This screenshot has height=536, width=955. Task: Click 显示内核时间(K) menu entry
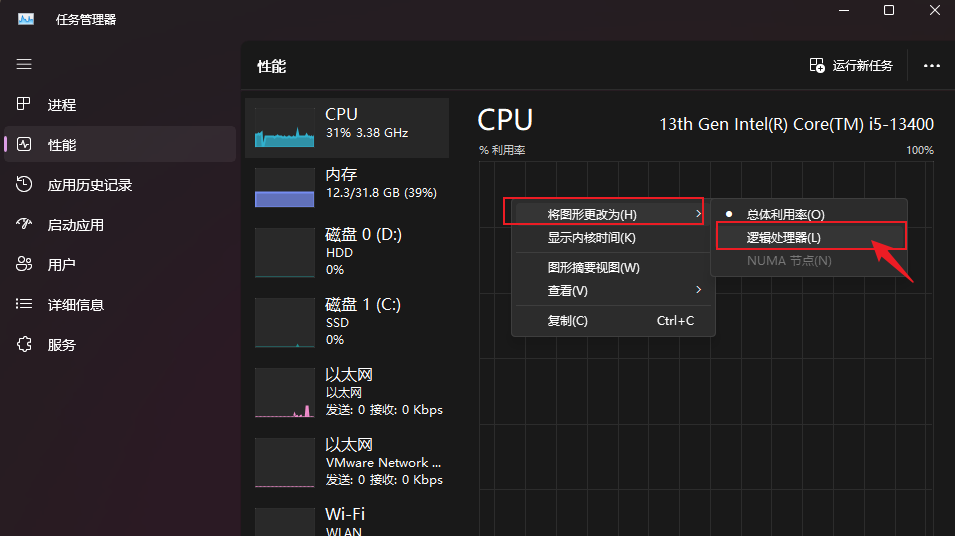[613, 238]
